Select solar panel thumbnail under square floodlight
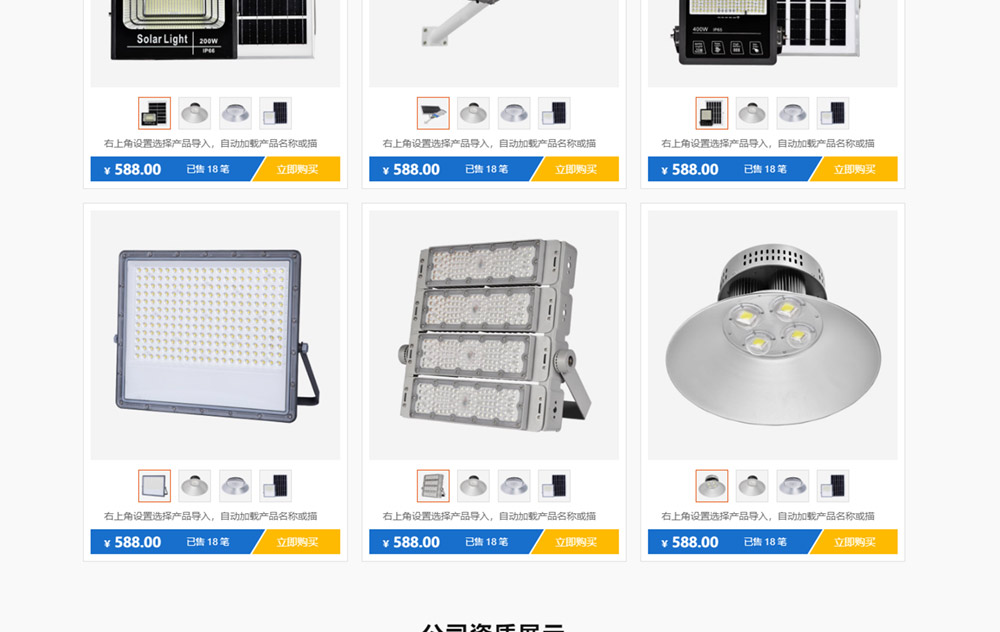1000x632 pixels. click(x=276, y=486)
